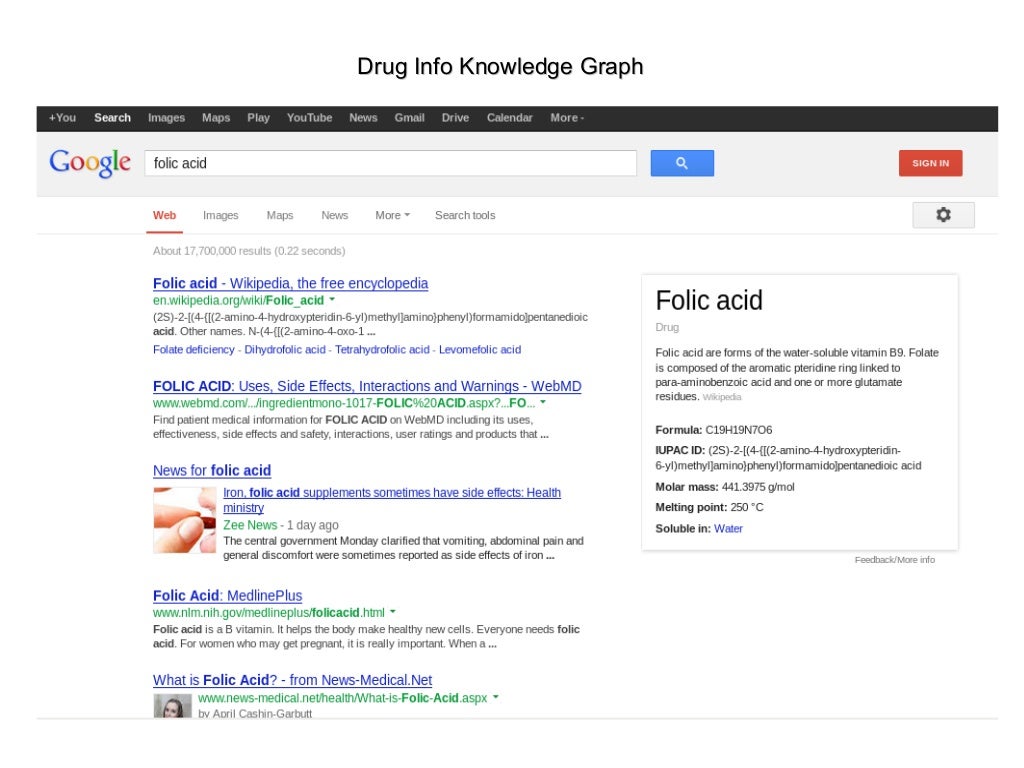Click the Formula: C19H19N7O6 text

(x=714, y=430)
